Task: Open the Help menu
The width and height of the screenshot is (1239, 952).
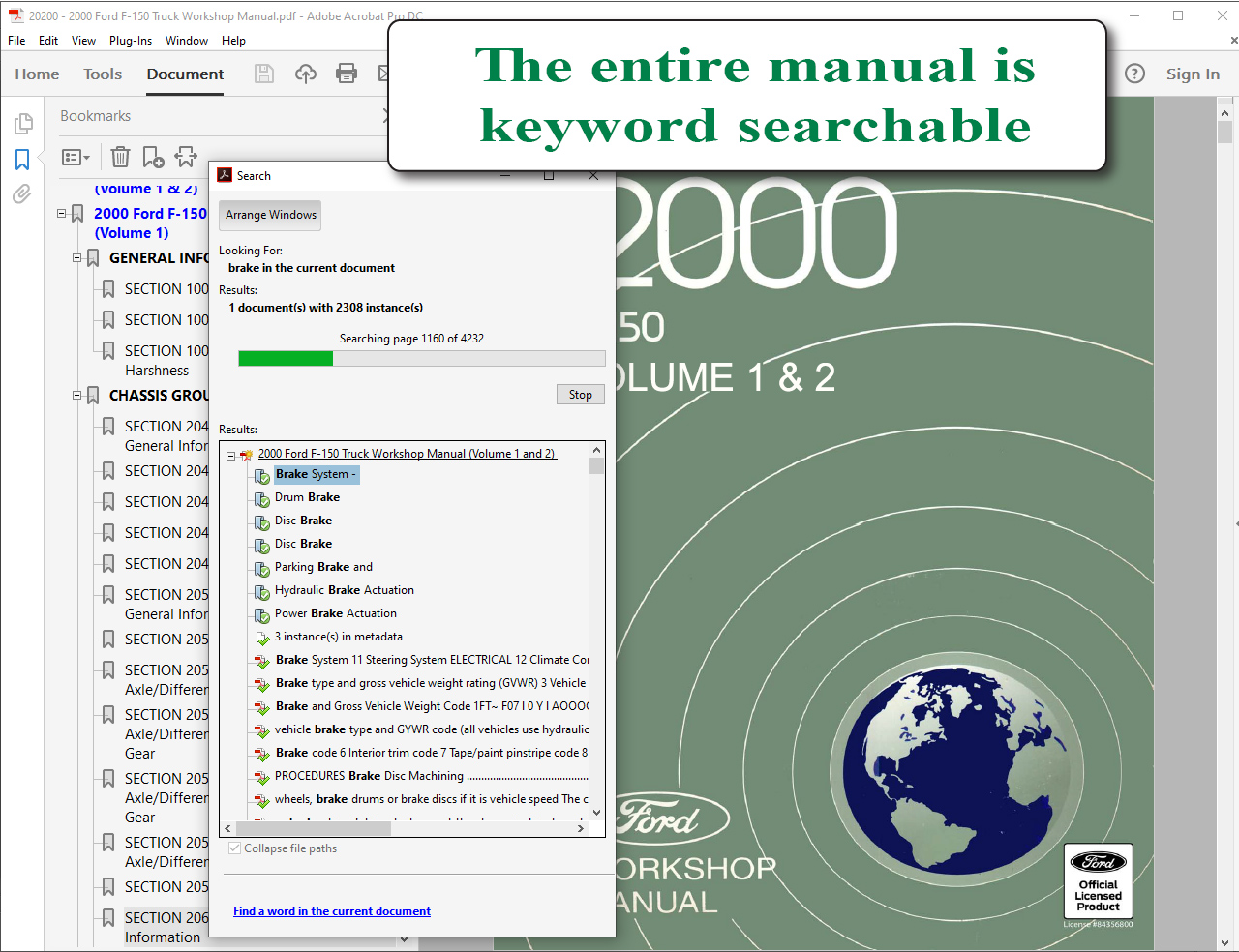Action: [233, 41]
